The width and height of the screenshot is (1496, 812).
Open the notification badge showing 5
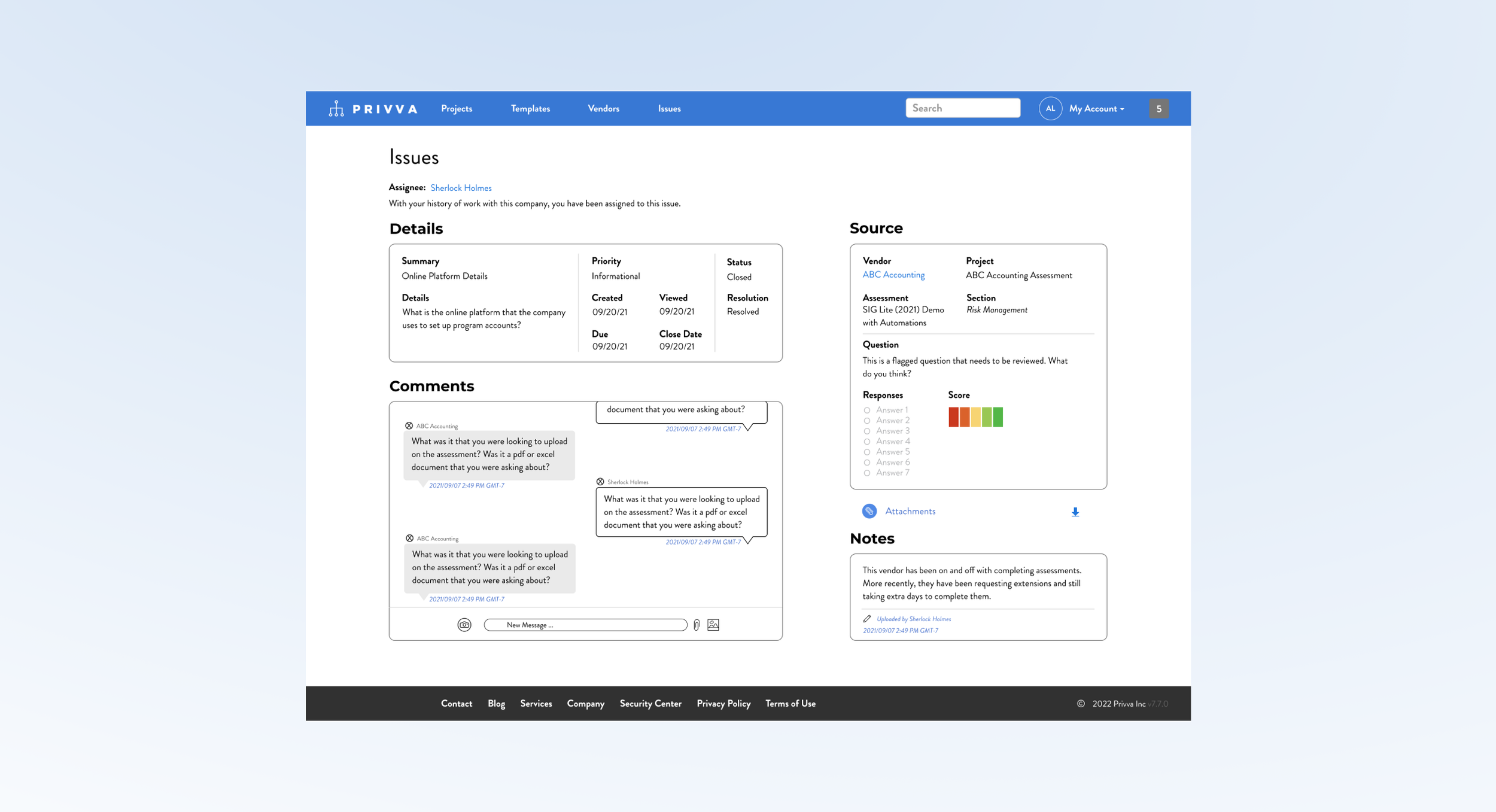point(1159,109)
